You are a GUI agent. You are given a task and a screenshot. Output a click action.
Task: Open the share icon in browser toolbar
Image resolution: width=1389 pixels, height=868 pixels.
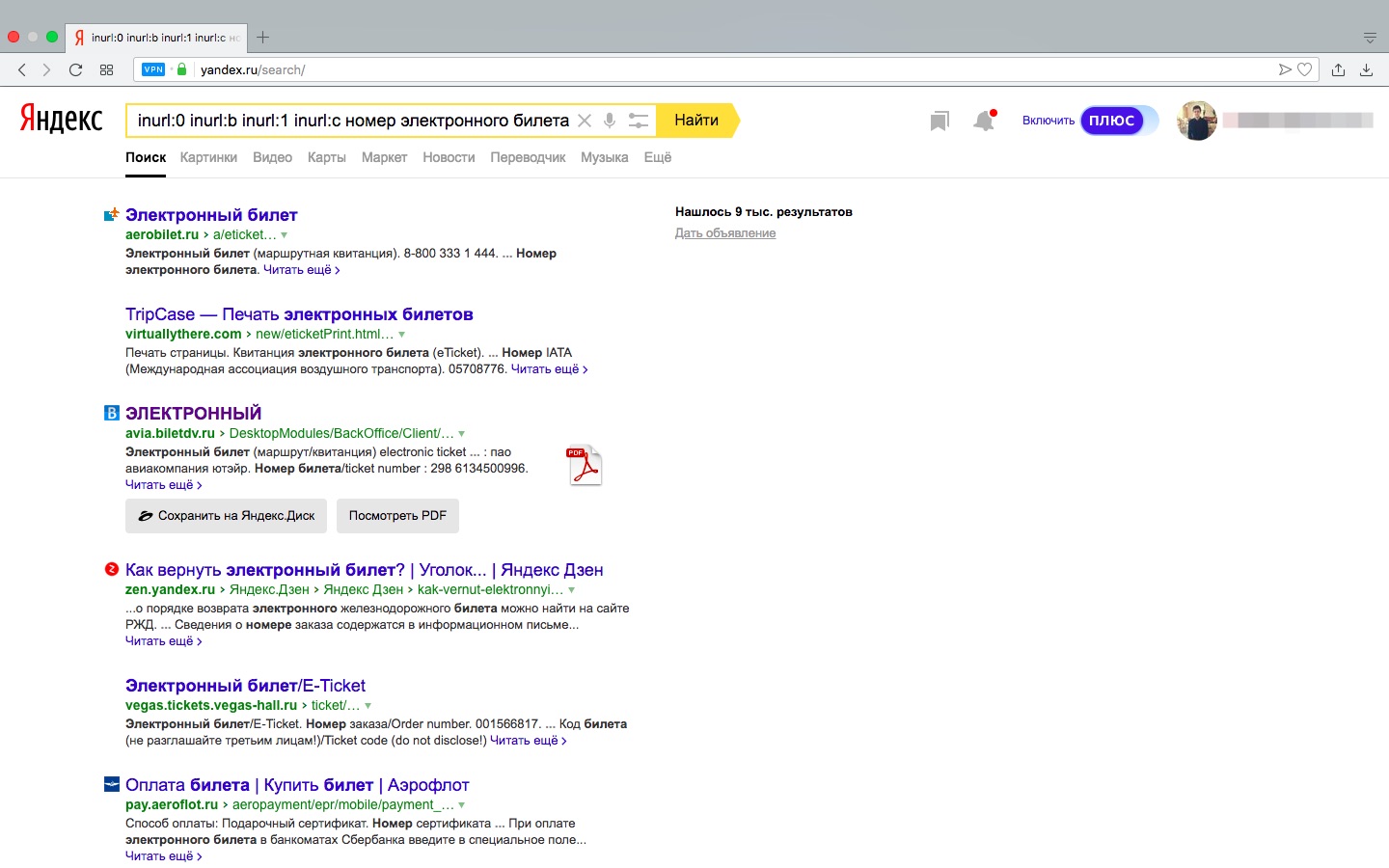click(x=1338, y=69)
